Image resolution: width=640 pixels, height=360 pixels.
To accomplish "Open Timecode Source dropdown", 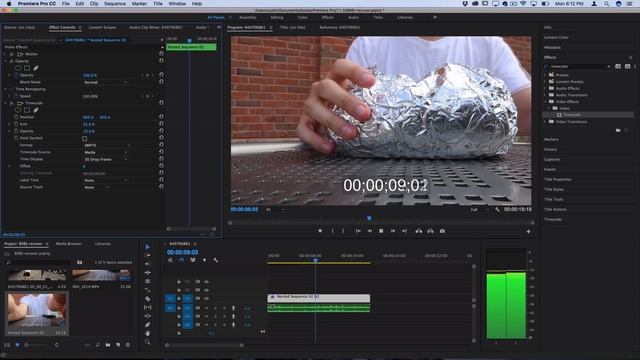I will (x=105, y=152).
